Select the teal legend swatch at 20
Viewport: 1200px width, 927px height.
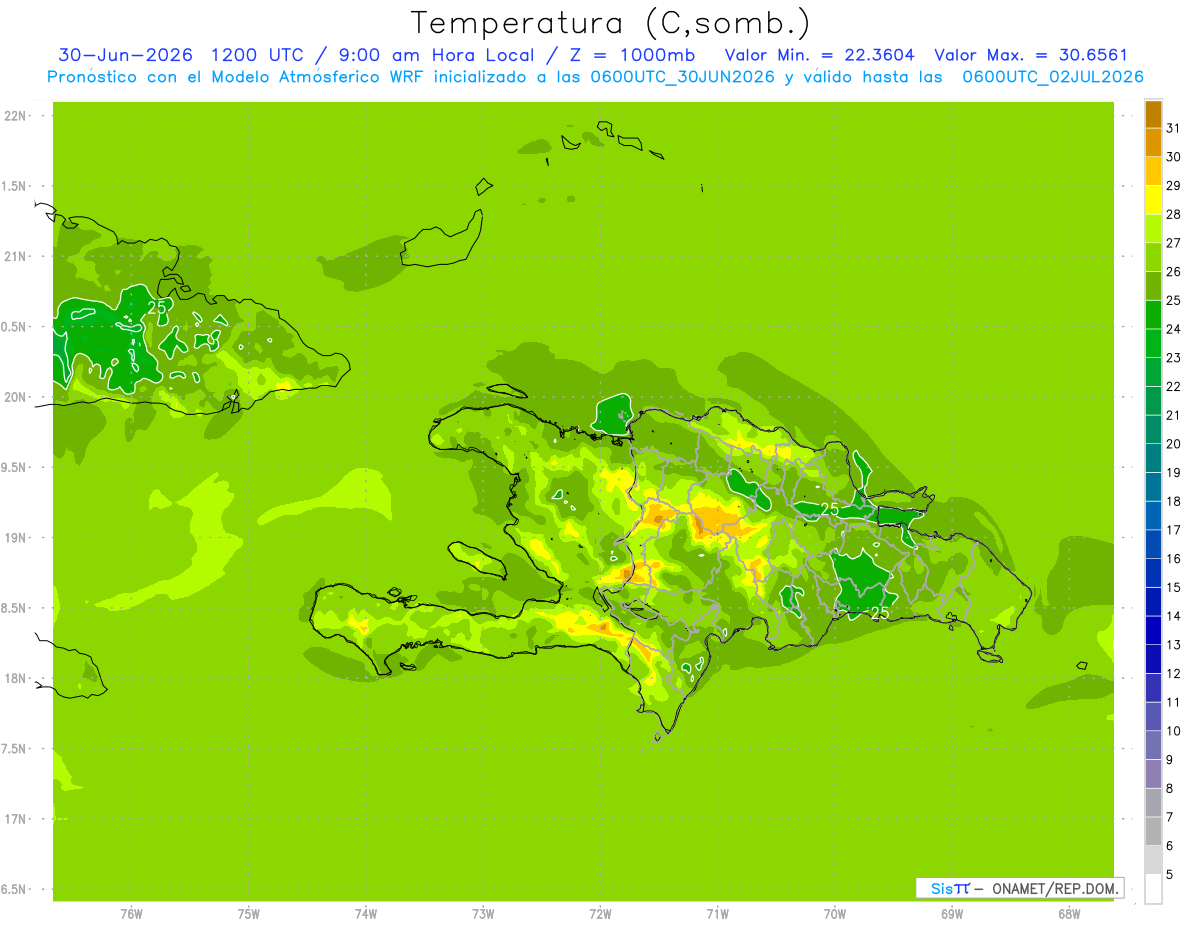1153,430
